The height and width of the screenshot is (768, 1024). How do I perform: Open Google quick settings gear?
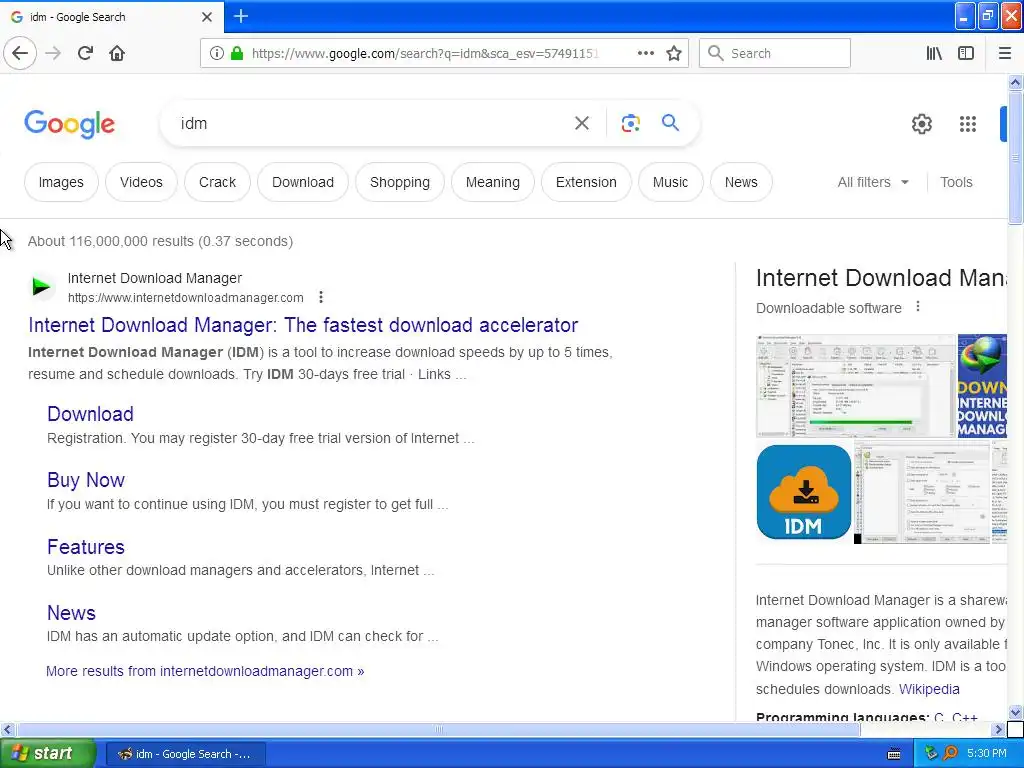point(921,123)
